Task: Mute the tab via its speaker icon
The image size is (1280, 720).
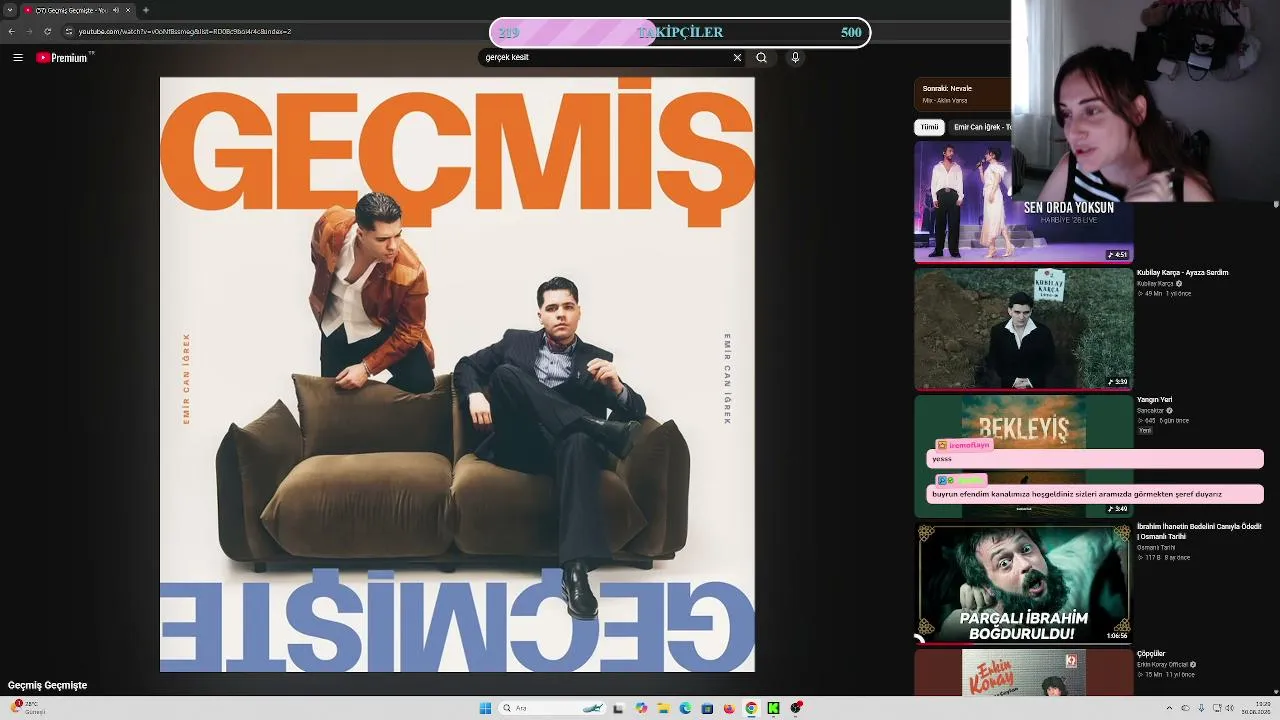Action: coord(115,10)
